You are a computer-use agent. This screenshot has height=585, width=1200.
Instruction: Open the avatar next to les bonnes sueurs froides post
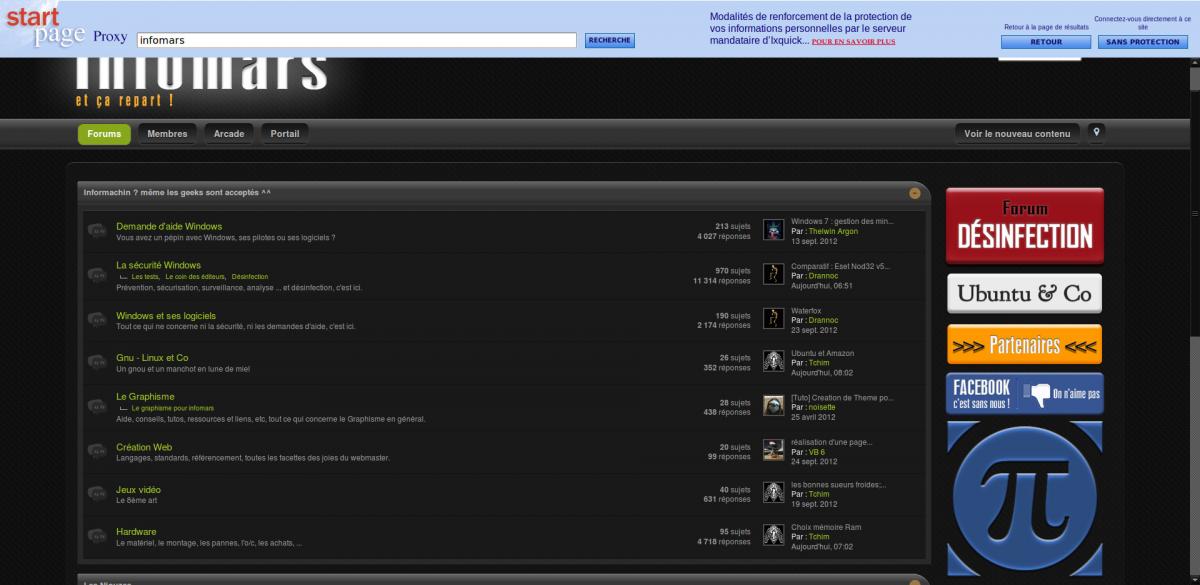point(773,492)
